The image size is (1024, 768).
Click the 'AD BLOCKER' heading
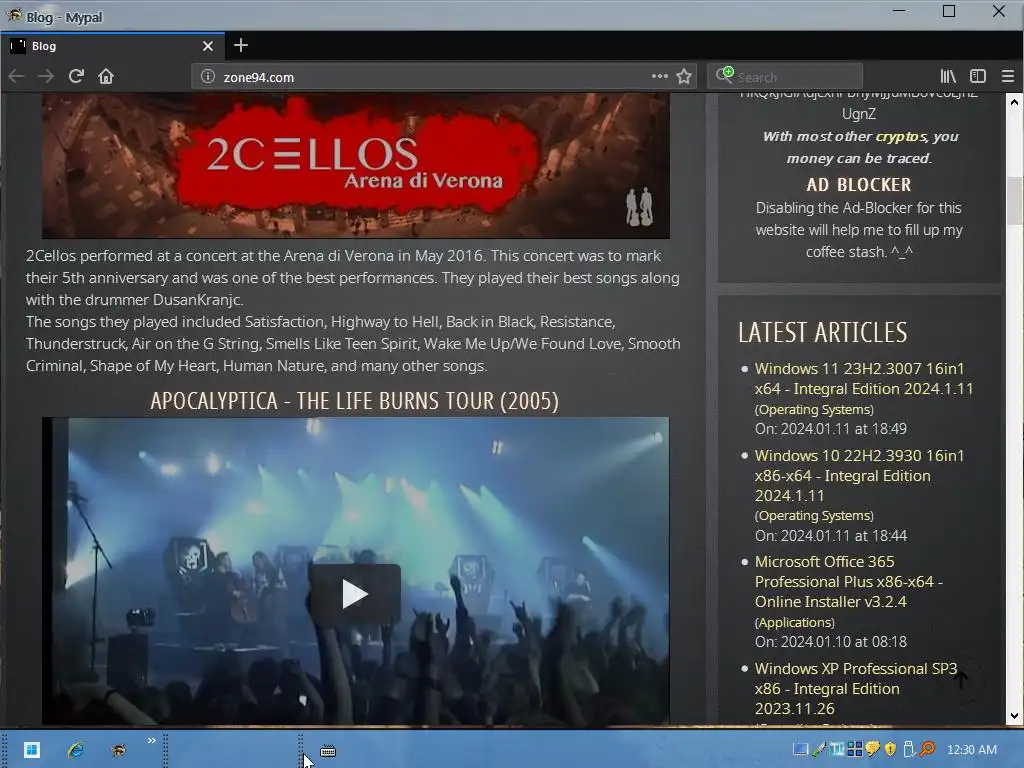[859, 185]
